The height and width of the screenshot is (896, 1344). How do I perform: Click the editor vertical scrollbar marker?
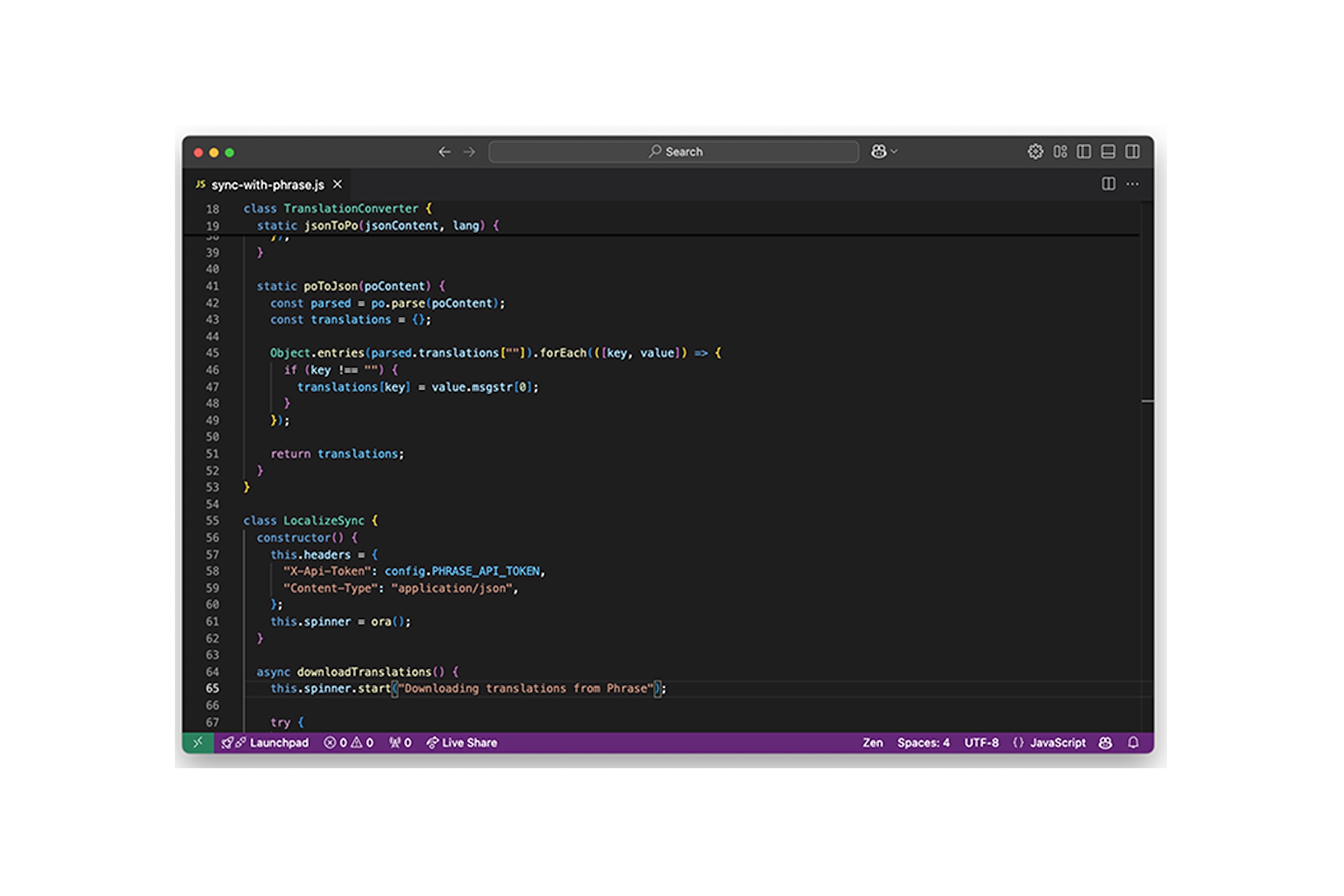[x=1147, y=401]
